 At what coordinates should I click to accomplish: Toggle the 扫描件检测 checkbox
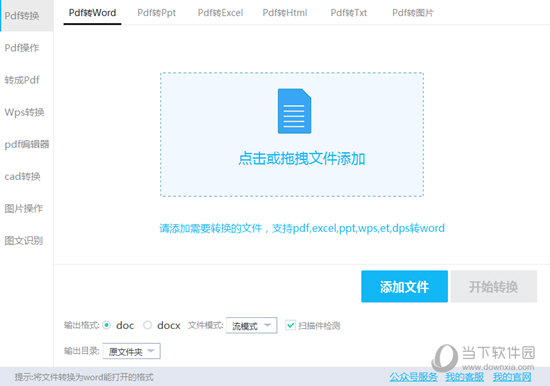[x=290, y=325]
